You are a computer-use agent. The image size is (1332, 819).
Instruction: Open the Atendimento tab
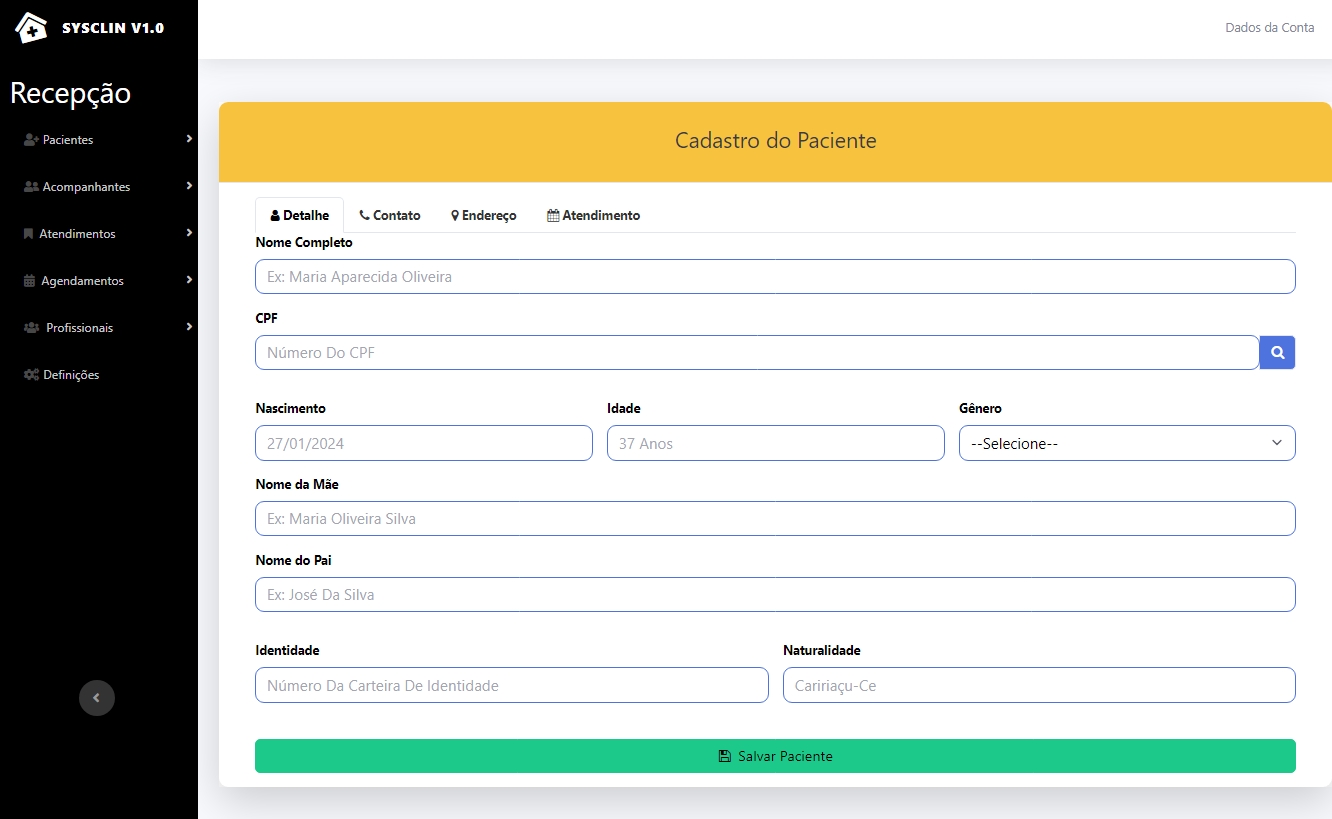point(593,215)
